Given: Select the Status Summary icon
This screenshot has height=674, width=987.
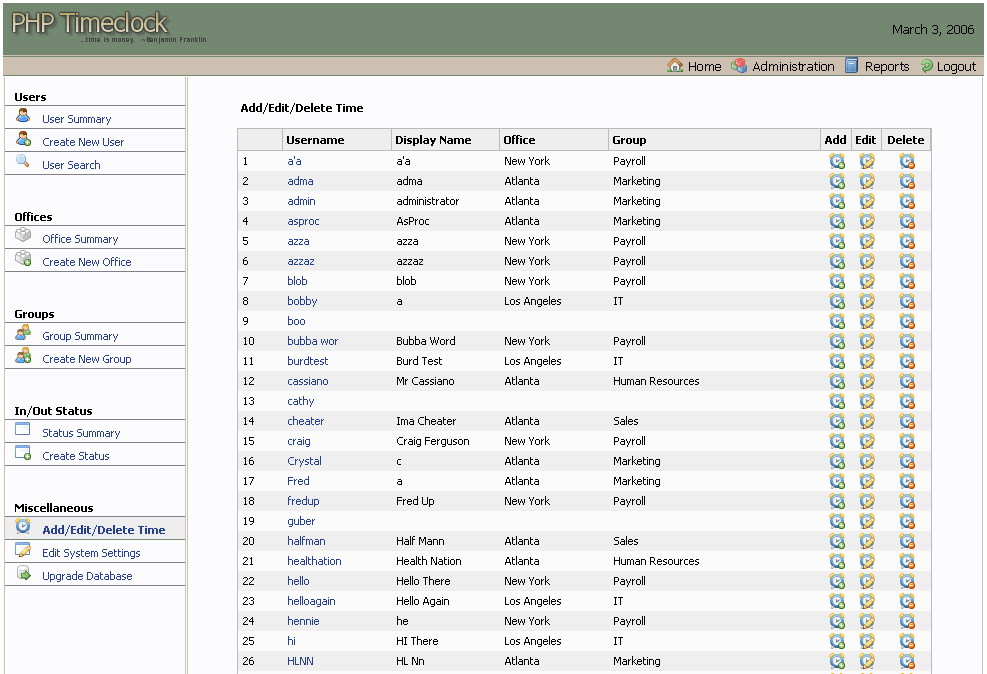Looking at the screenshot, I should pos(22,431).
